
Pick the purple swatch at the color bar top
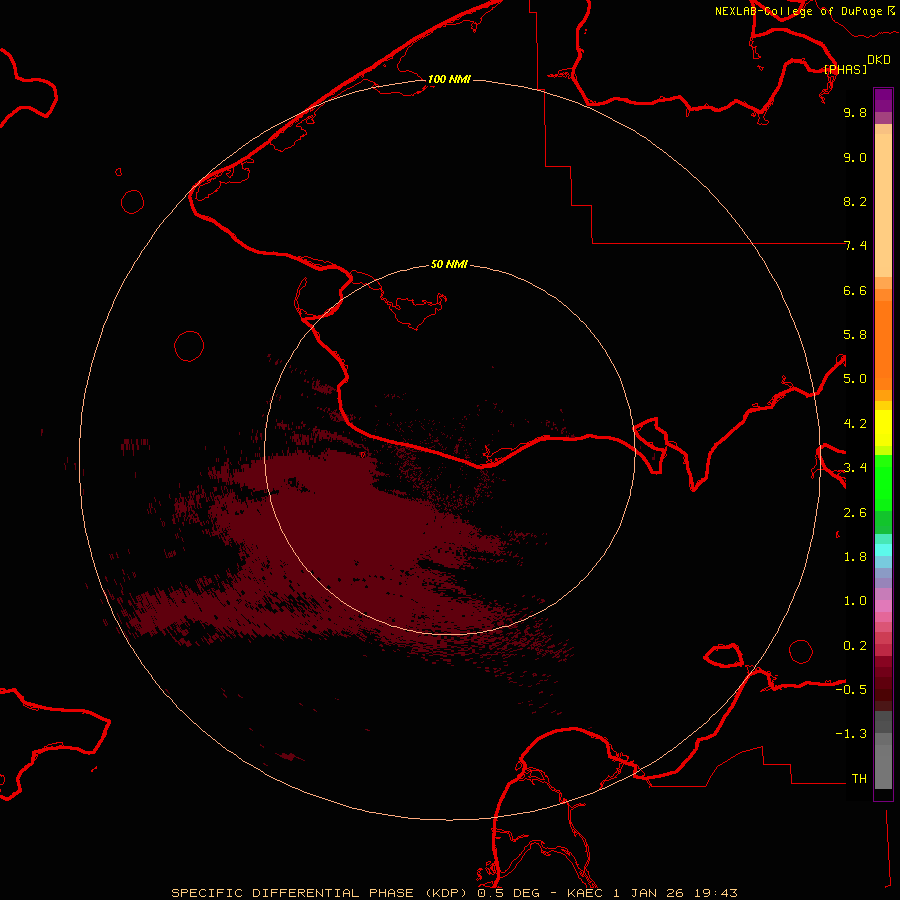(883, 100)
